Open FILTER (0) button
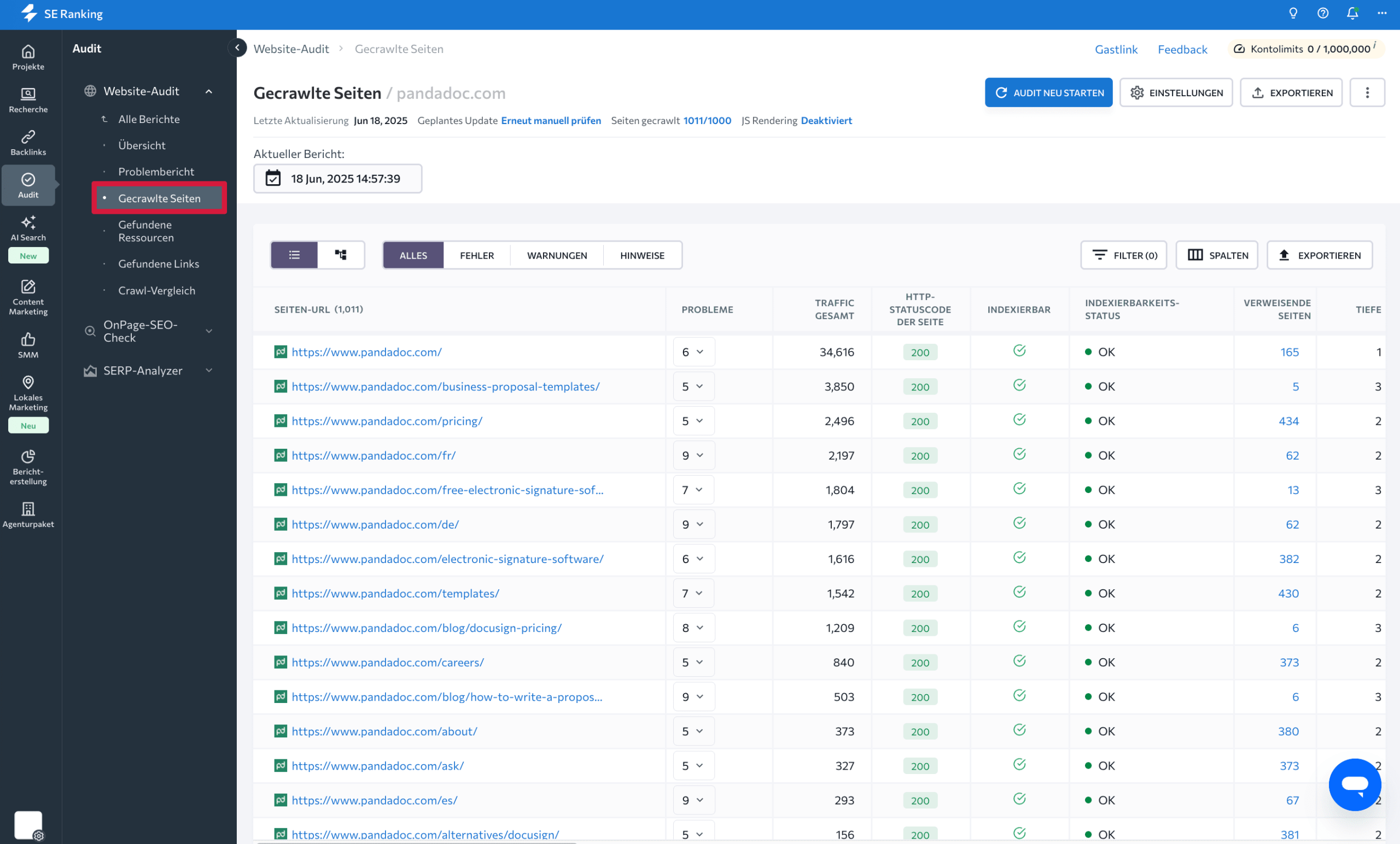The width and height of the screenshot is (1400, 844). pyautogui.click(x=1123, y=255)
